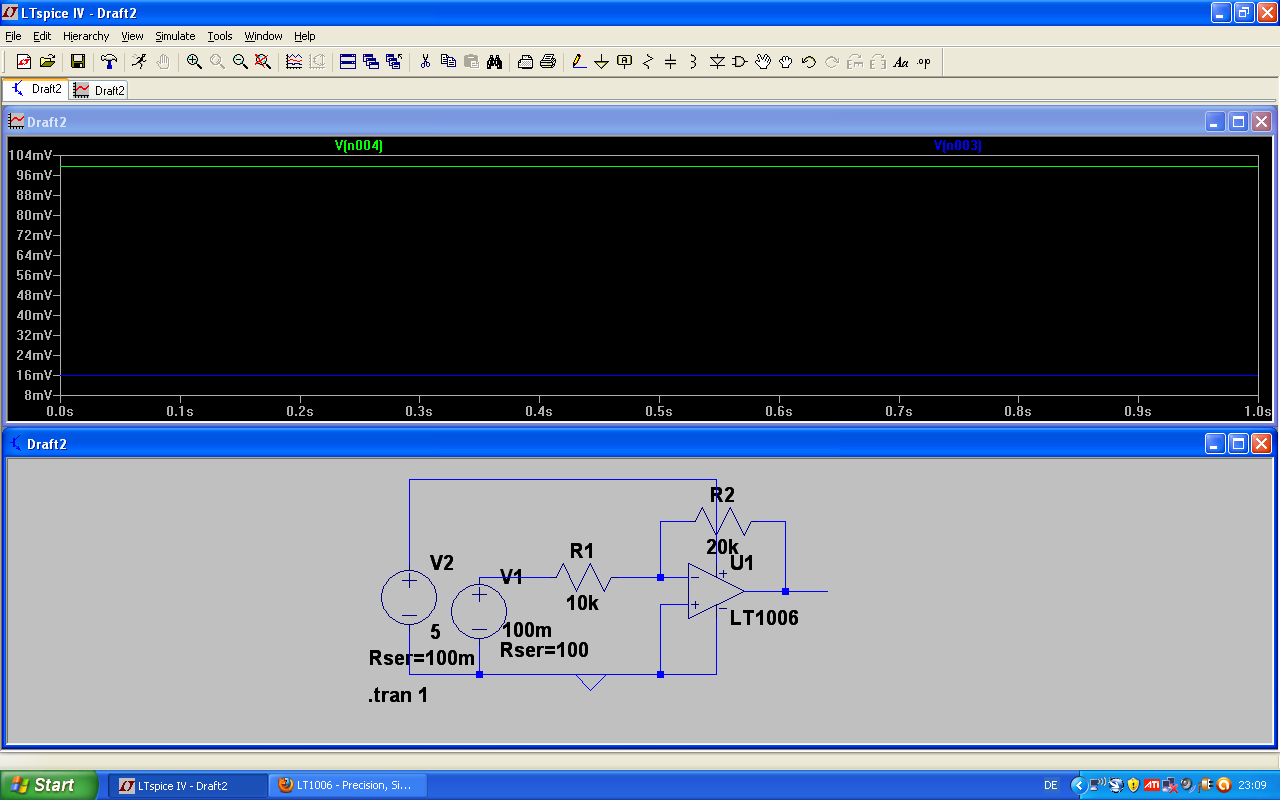The height and width of the screenshot is (800, 1280).
Task: Place an Inductor component
Action: [693, 62]
